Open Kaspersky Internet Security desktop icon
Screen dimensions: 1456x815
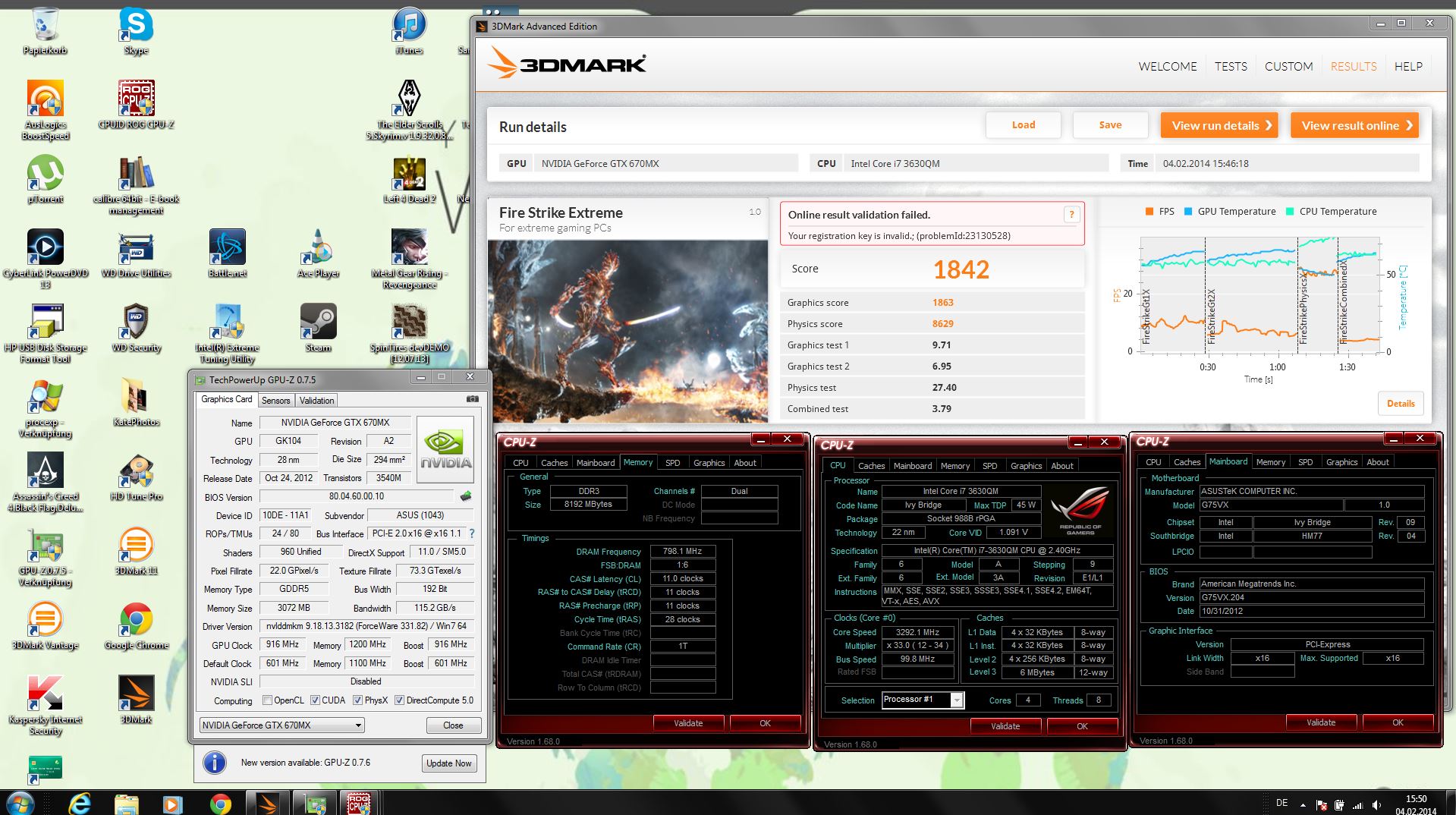pyautogui.click(x=46, y=704)
